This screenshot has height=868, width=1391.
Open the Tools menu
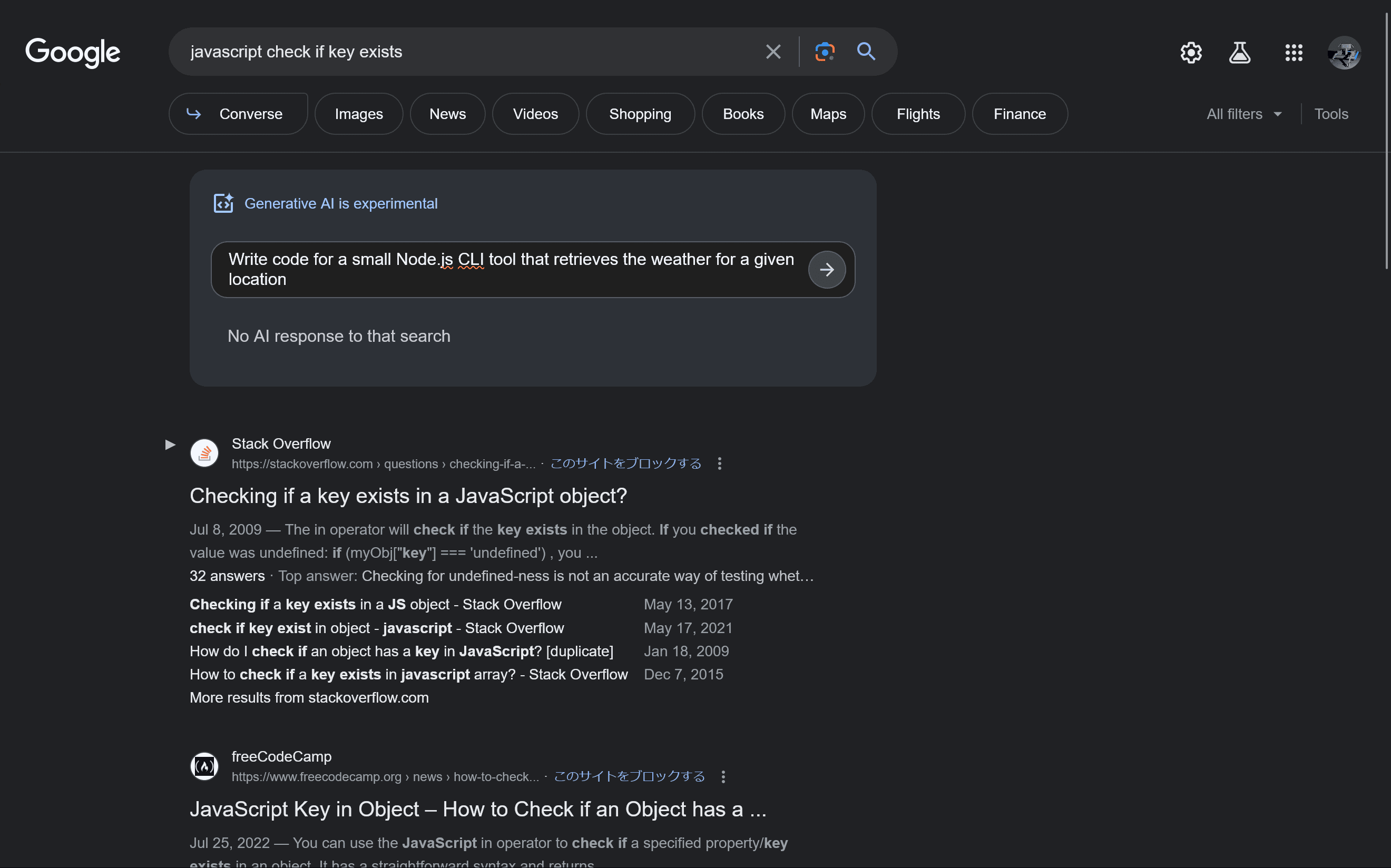[x=1331, y=114]
